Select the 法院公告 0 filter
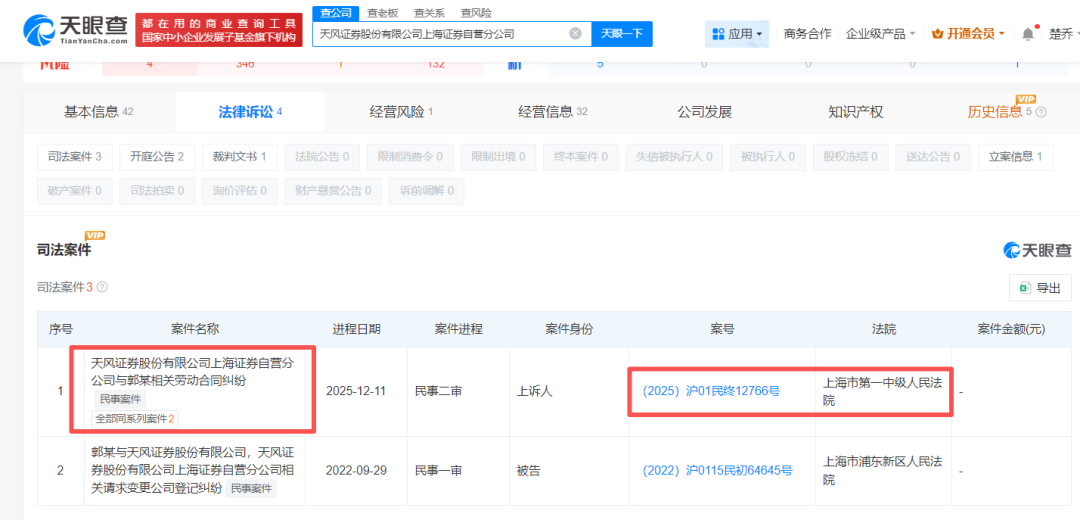The image size is (1080, 520). tap(322, 156)
